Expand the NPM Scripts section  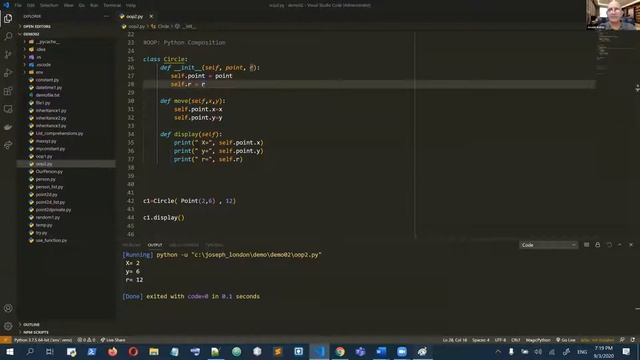(x=36, y=332)
